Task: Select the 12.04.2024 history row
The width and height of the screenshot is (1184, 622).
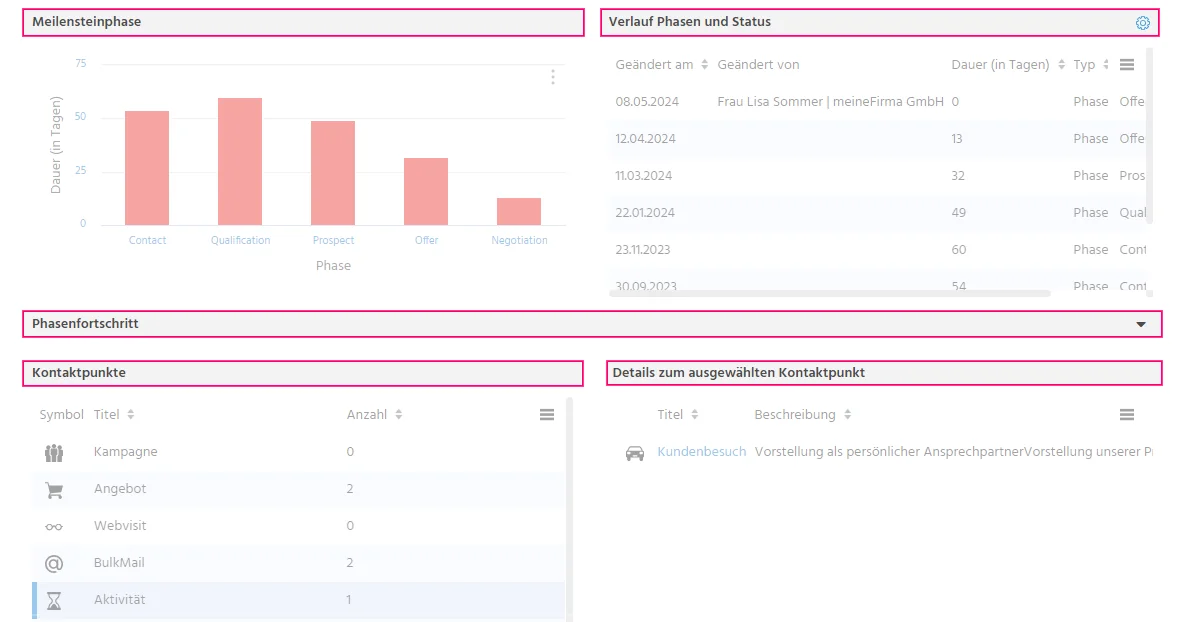Action: point(877,139)
